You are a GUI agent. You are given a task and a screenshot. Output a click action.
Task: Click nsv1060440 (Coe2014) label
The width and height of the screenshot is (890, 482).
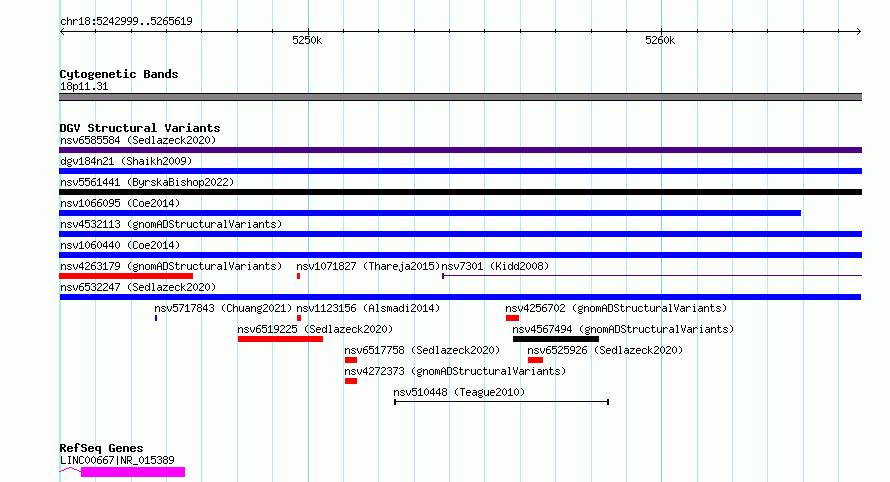[x=120, y=245]
